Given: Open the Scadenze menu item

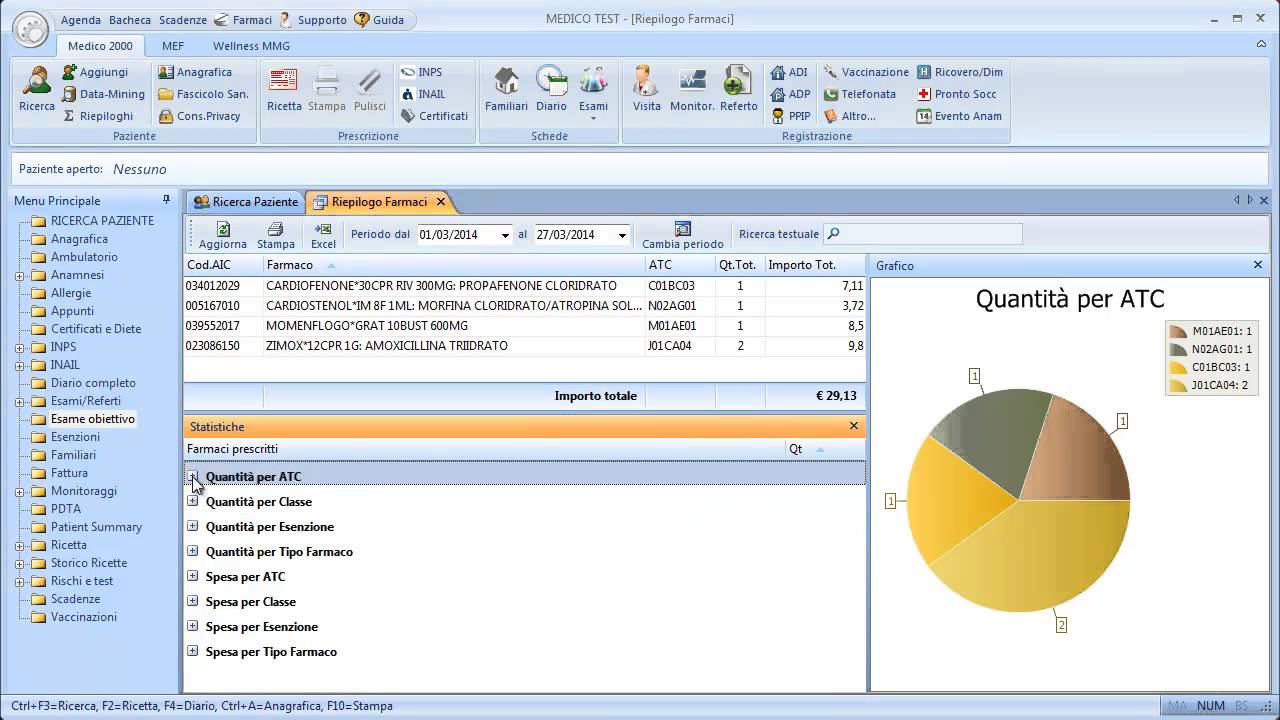Looking at the screenshot, I should click(x=183, y=20).
